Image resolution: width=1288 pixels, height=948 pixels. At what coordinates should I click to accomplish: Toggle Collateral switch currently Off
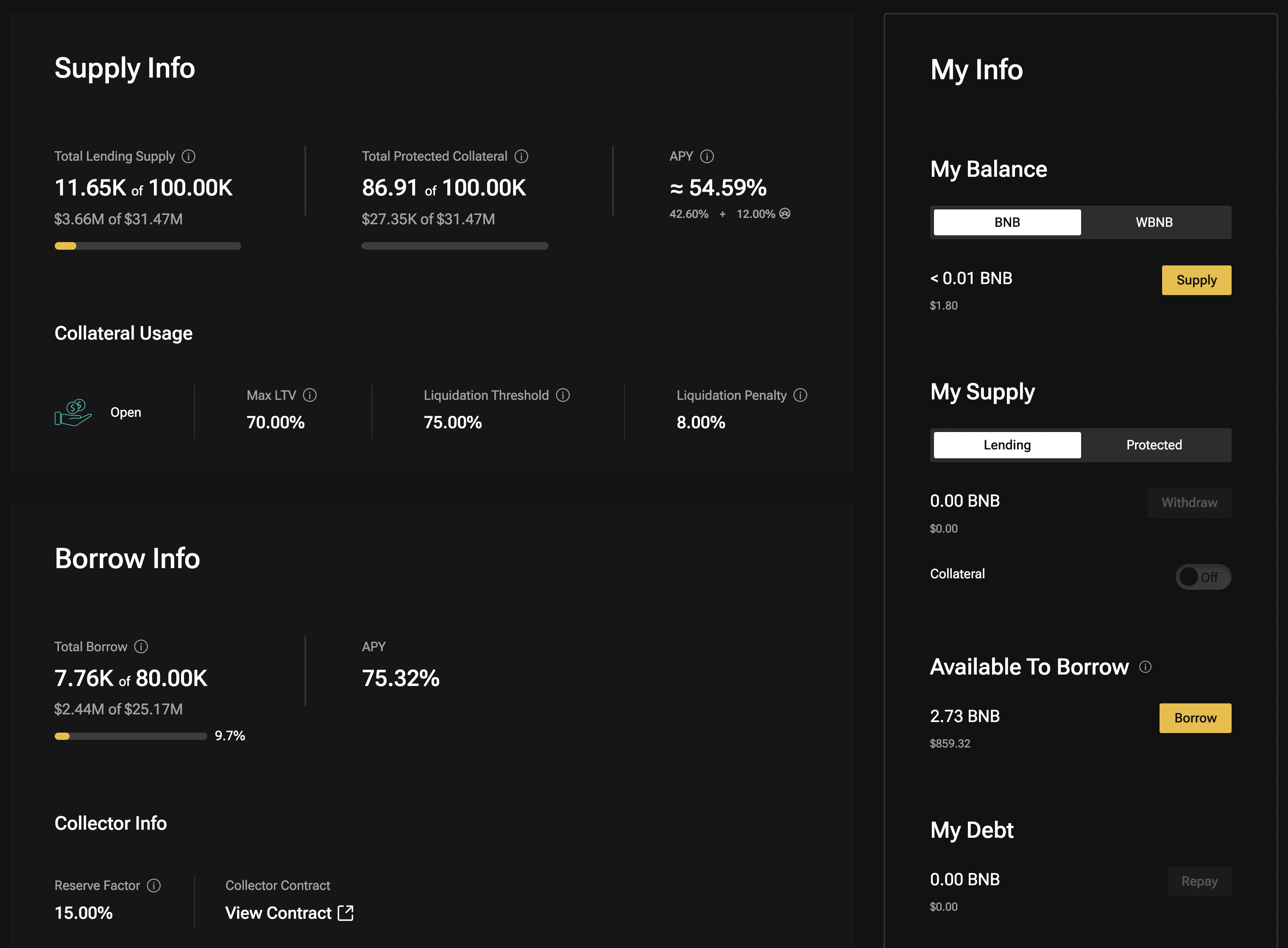click(1203, 576)
